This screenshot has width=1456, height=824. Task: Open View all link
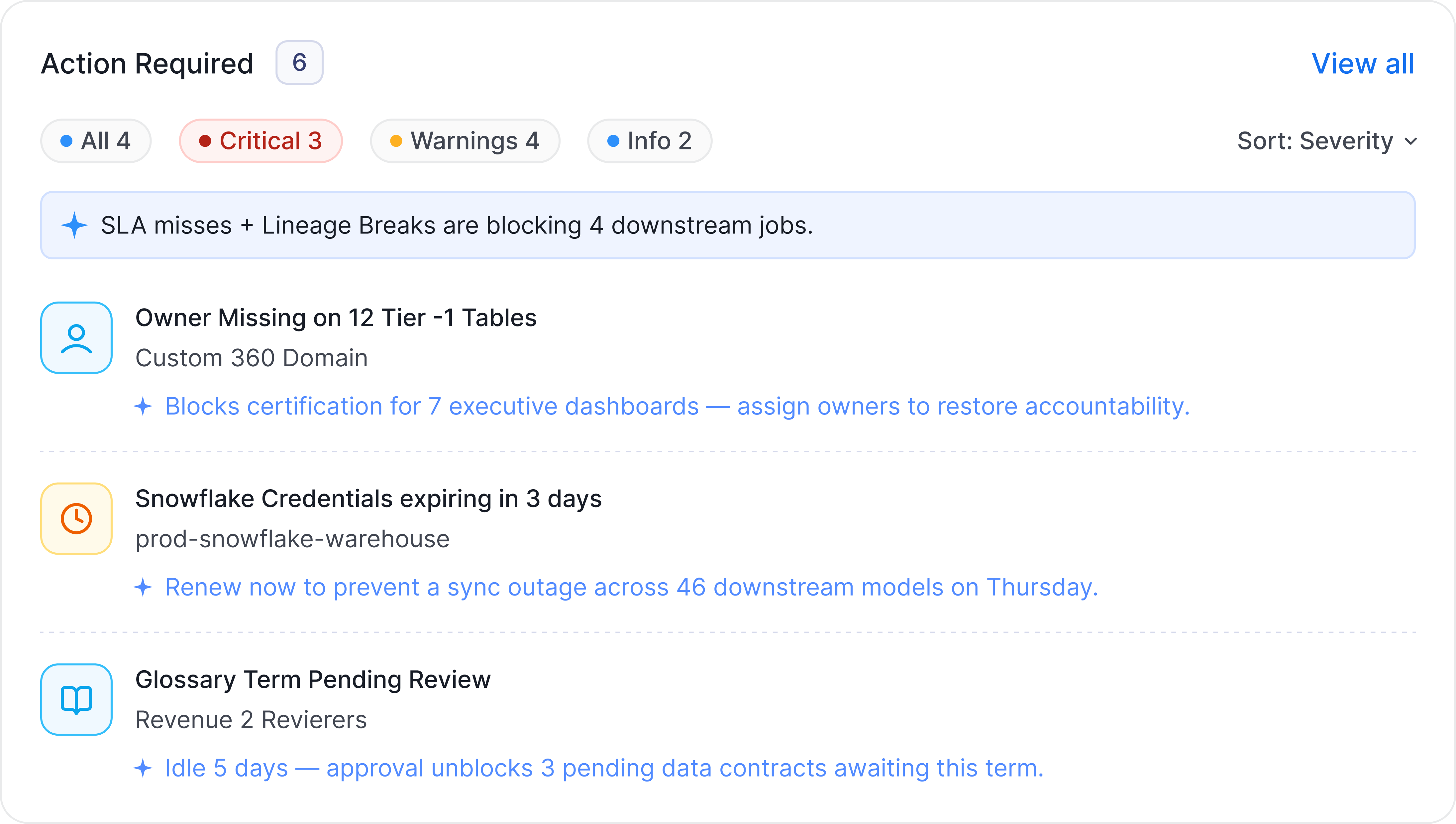(1363, 63)
